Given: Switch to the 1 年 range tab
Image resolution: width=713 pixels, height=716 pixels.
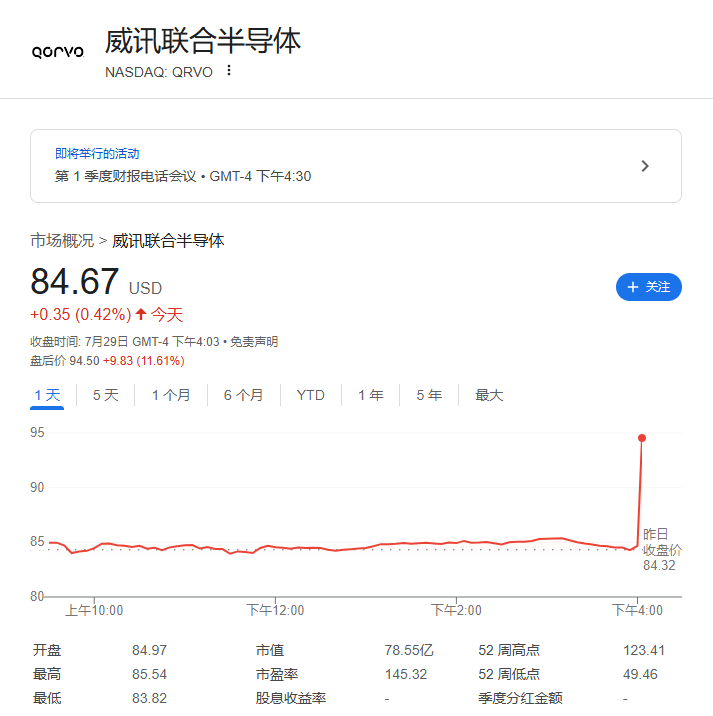Looking at the screenshot, I should (370, 395).
